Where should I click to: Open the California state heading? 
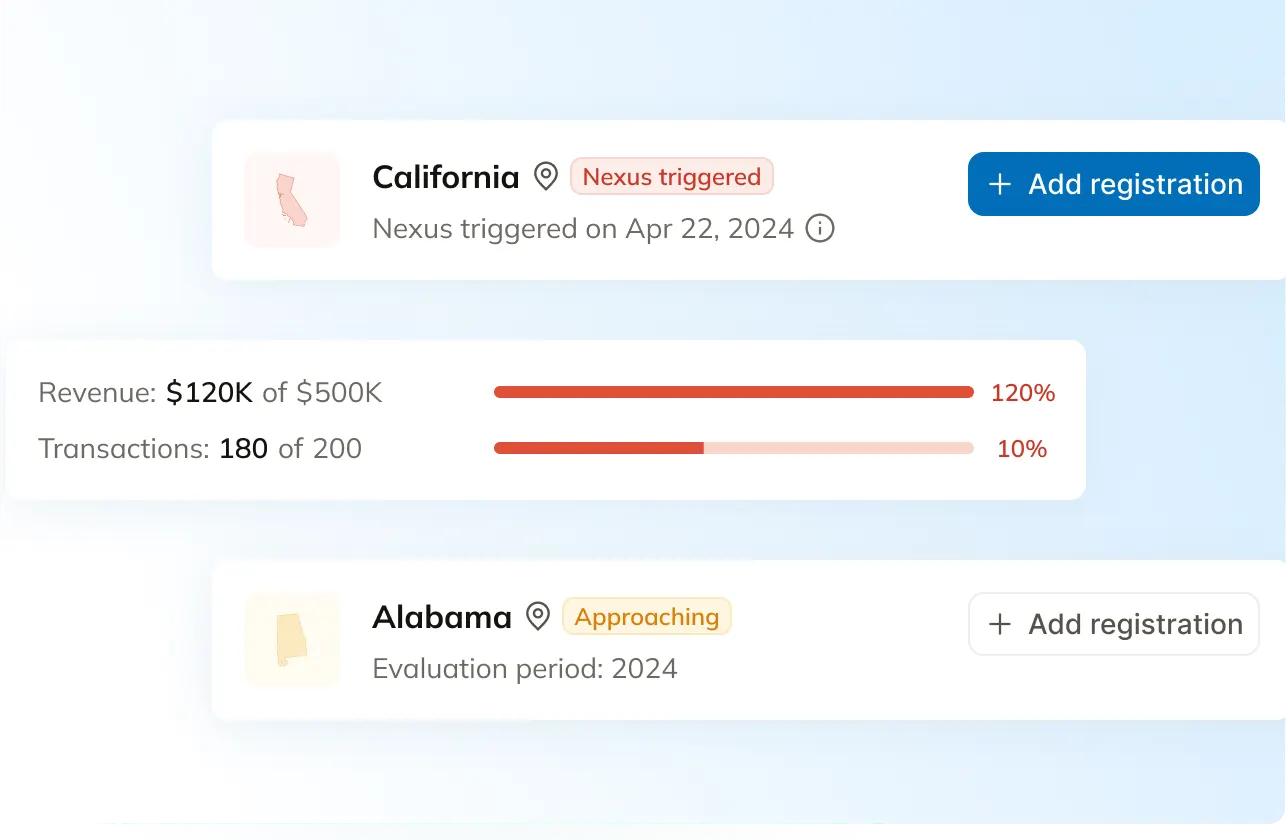445,178
